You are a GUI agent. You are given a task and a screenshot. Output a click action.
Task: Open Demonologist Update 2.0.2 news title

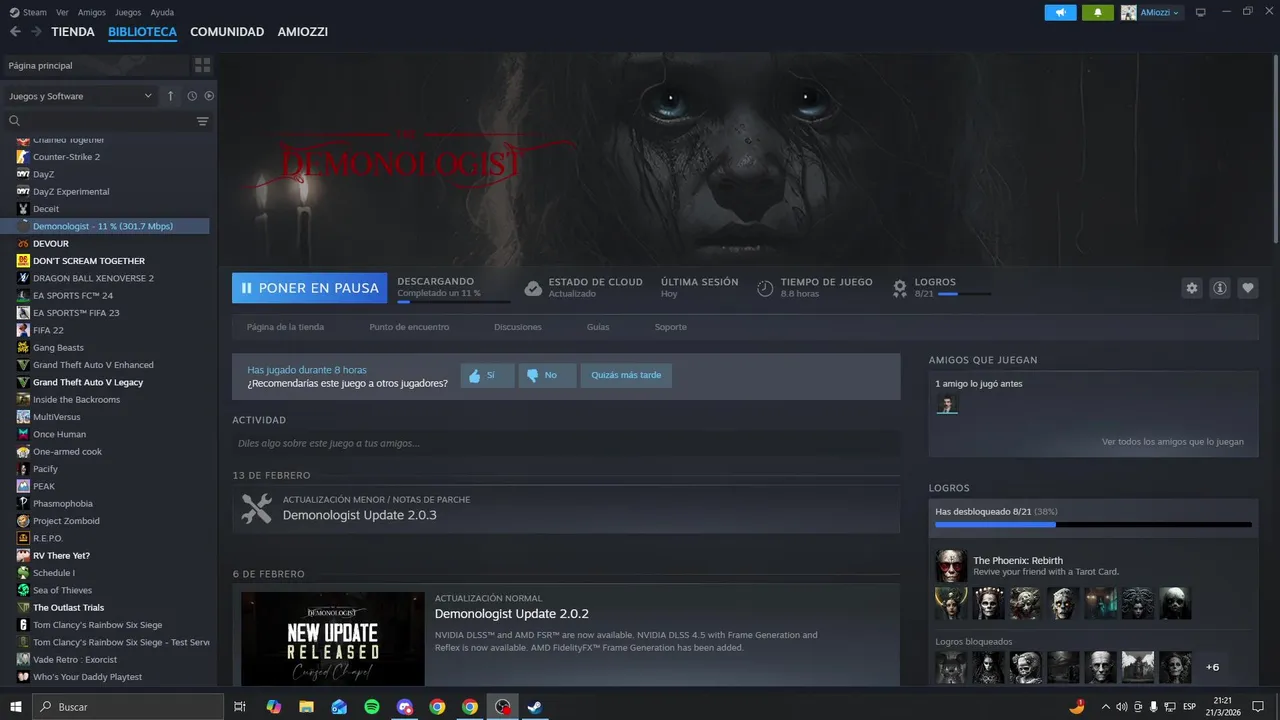(x=511, y=614)
